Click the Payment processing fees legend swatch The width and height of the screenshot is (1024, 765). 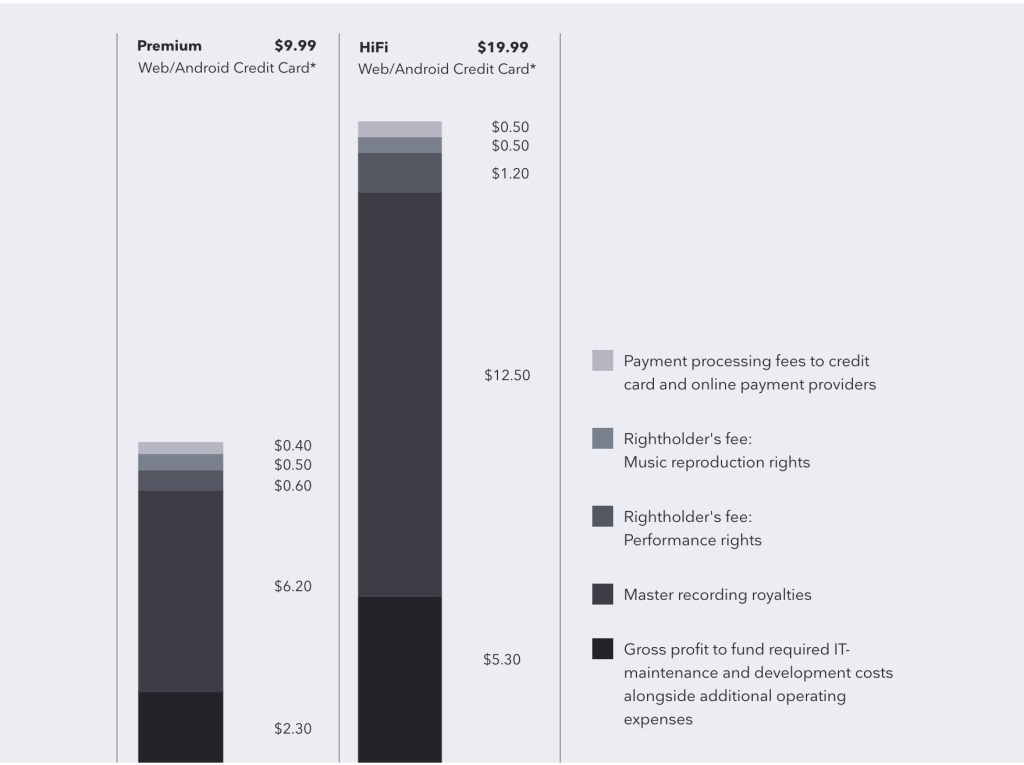[602, 361]
